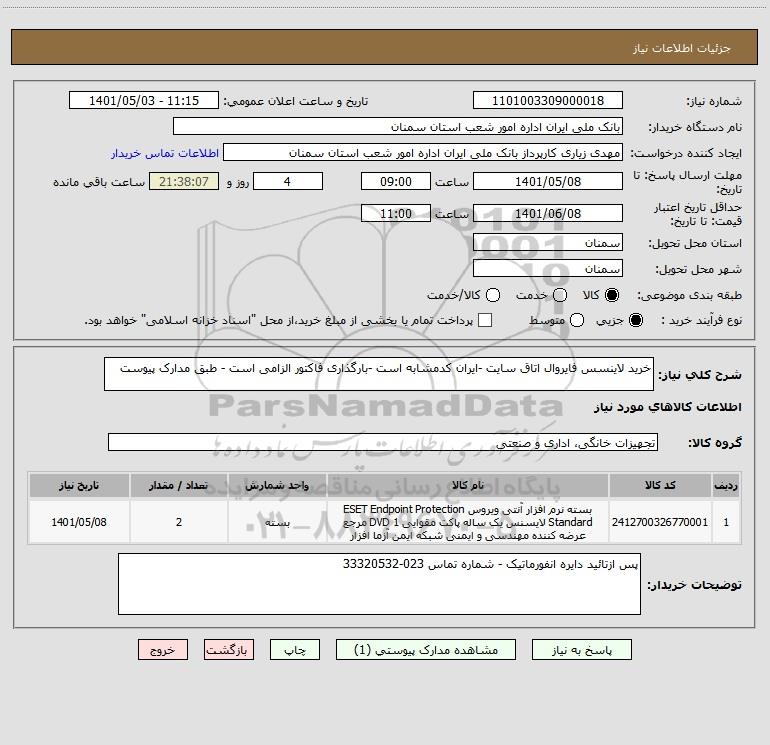Click the delivery city field سمنان
The height and width of the screenshot is (745, 770).
coord(548,269)
